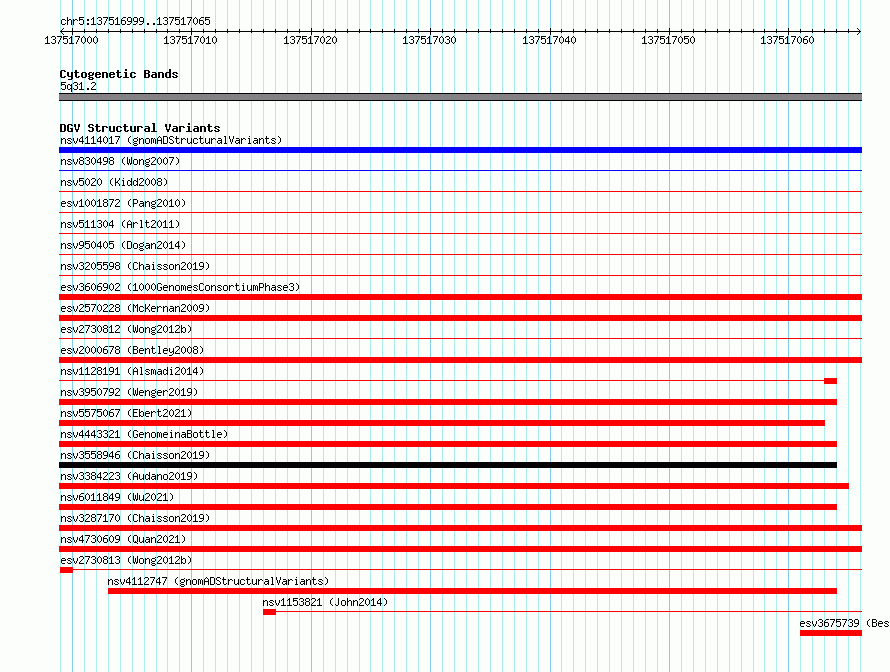This screenshot has width=890, height=672.
Task: Click the small red block of esv2730813
Action: pos(66,570)
